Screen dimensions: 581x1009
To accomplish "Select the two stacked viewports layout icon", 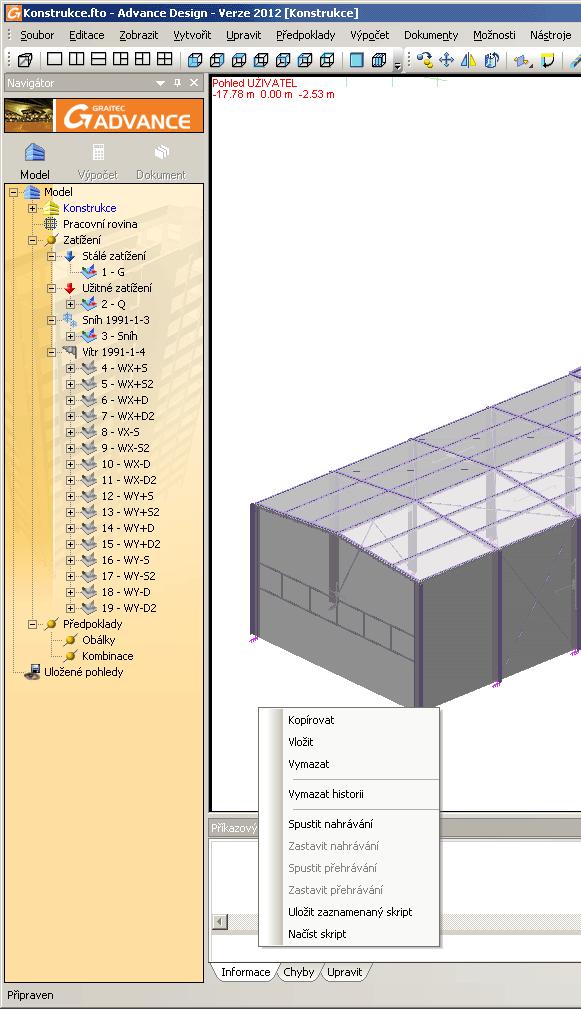I will (98, 59).
